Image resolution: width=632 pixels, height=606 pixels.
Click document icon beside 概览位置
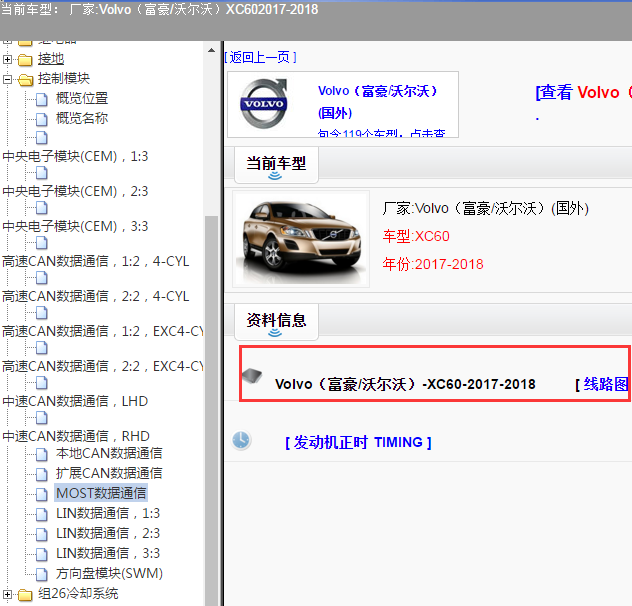(x=42, y=99)
